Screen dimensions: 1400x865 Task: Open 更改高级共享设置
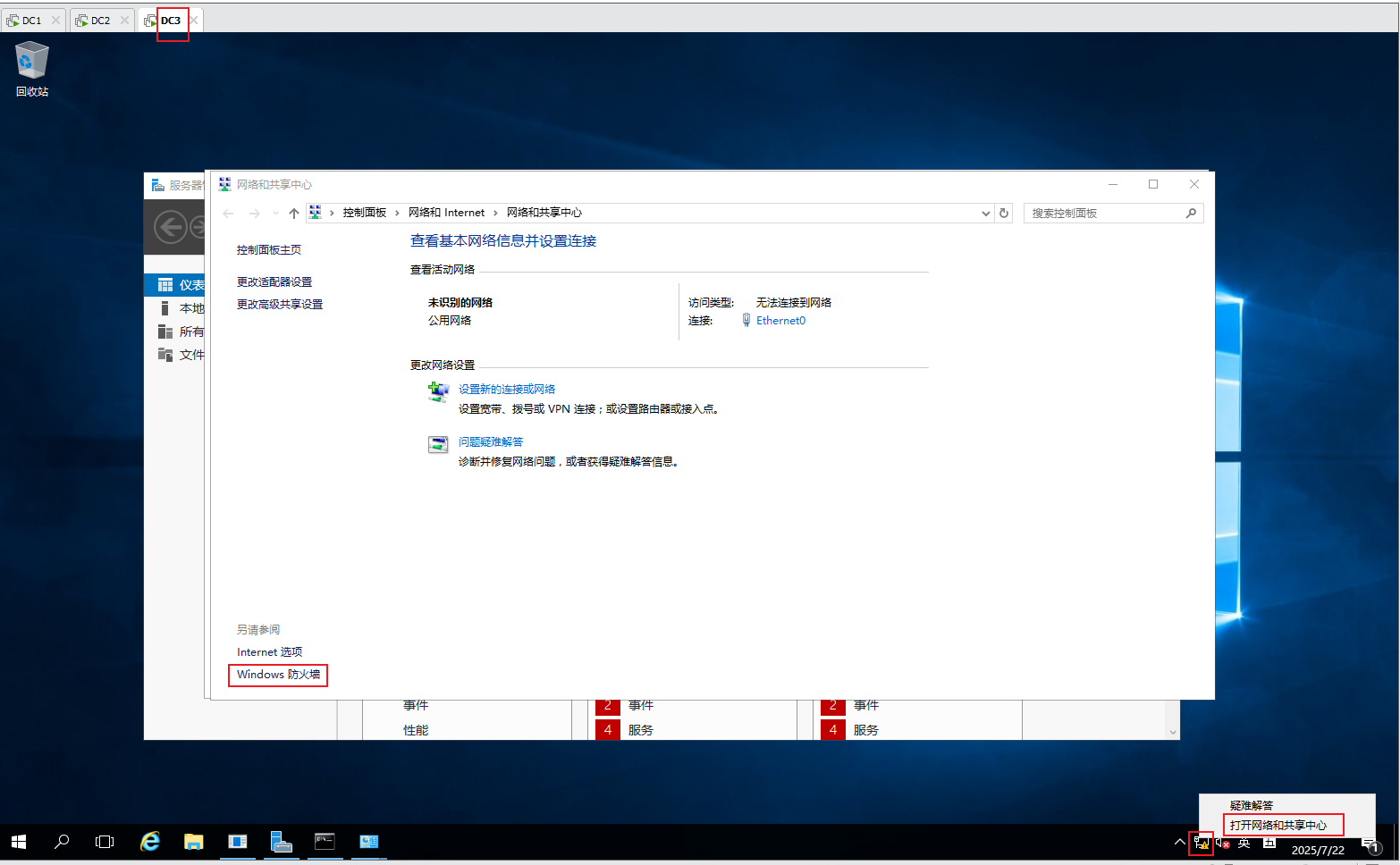click(x=280, y=305)
